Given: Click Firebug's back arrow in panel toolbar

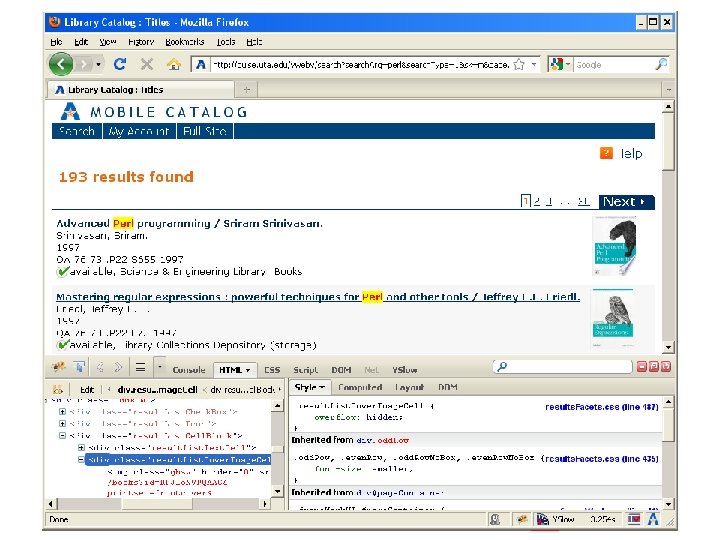Looking at the screenshot, I should (100, 367).
